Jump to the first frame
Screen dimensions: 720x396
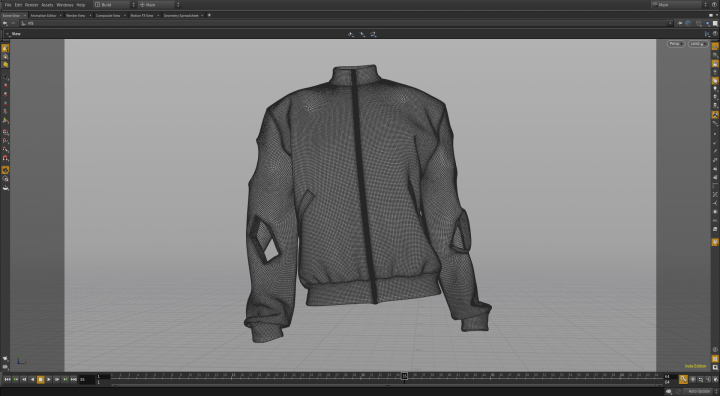[x=7, y=379]
